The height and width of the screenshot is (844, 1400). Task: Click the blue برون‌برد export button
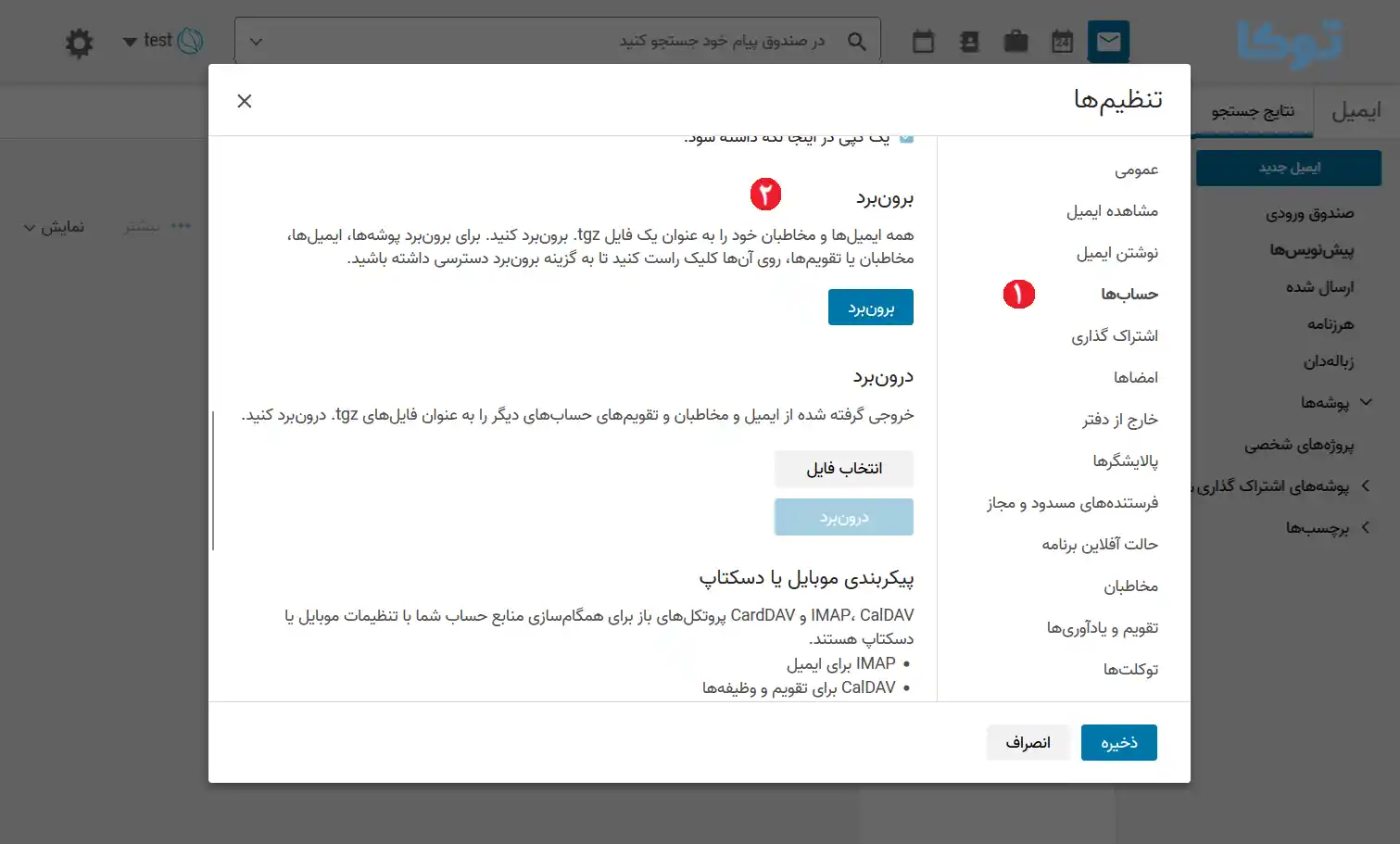(x=871, y=308)
